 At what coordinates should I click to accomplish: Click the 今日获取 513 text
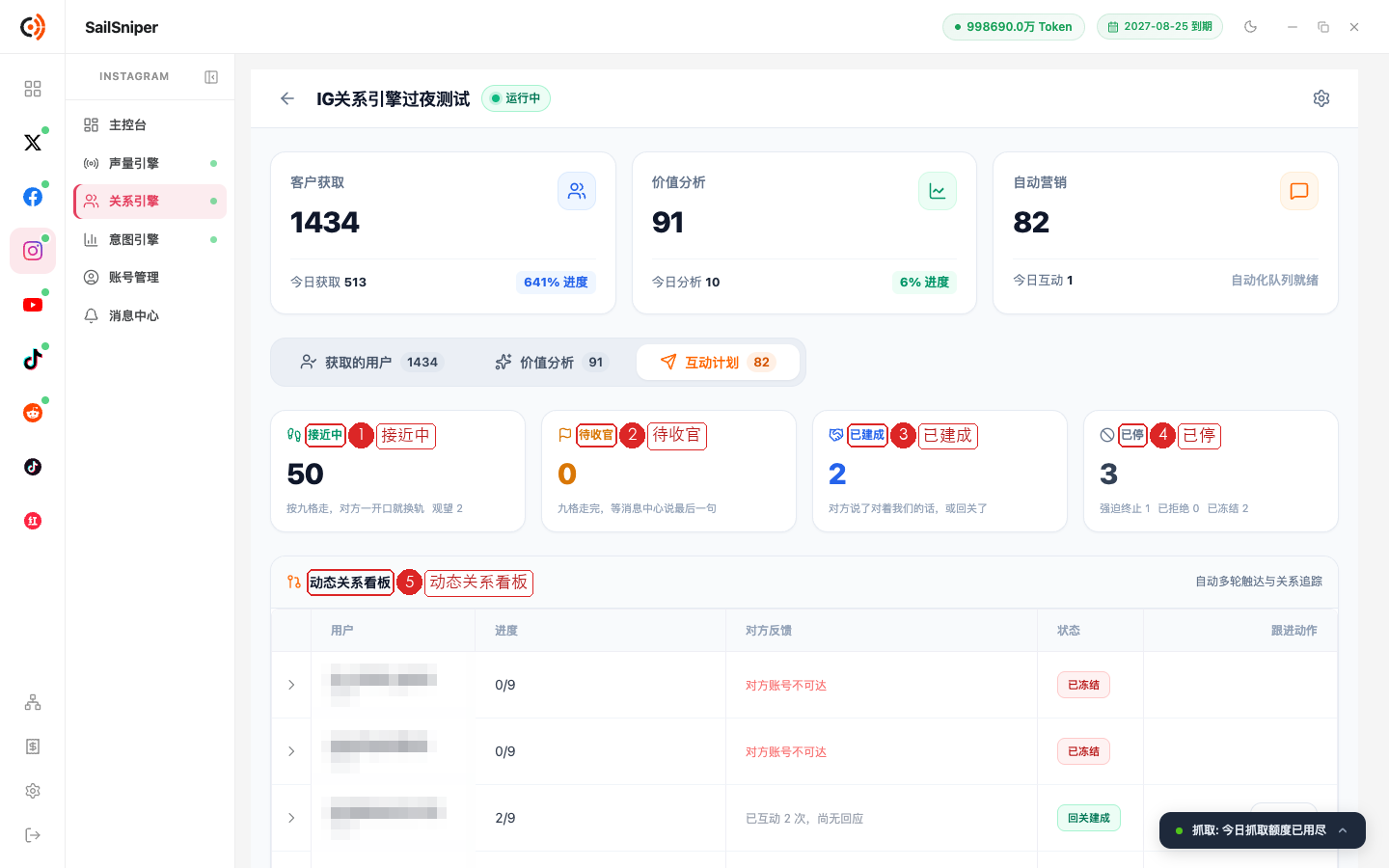(328, 283)
